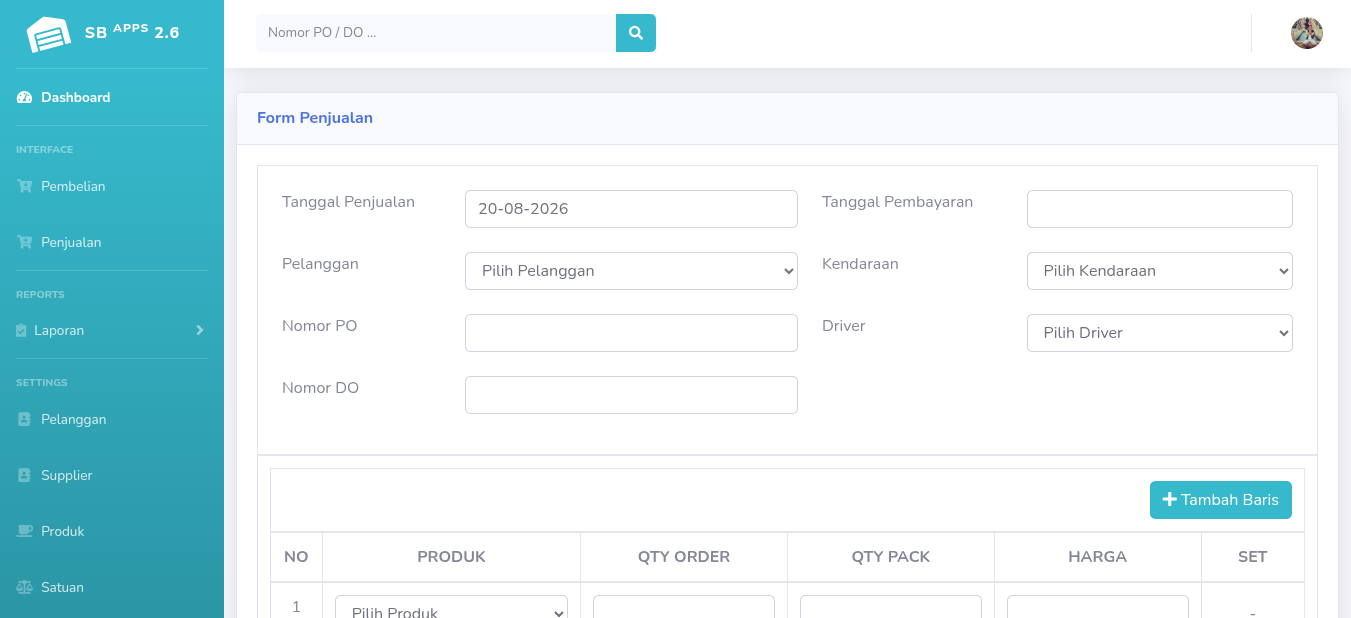Click the INTERFACE section heading
Image resolution: width=1351 pixels, height=618 pixels.
tap(45, 150)
